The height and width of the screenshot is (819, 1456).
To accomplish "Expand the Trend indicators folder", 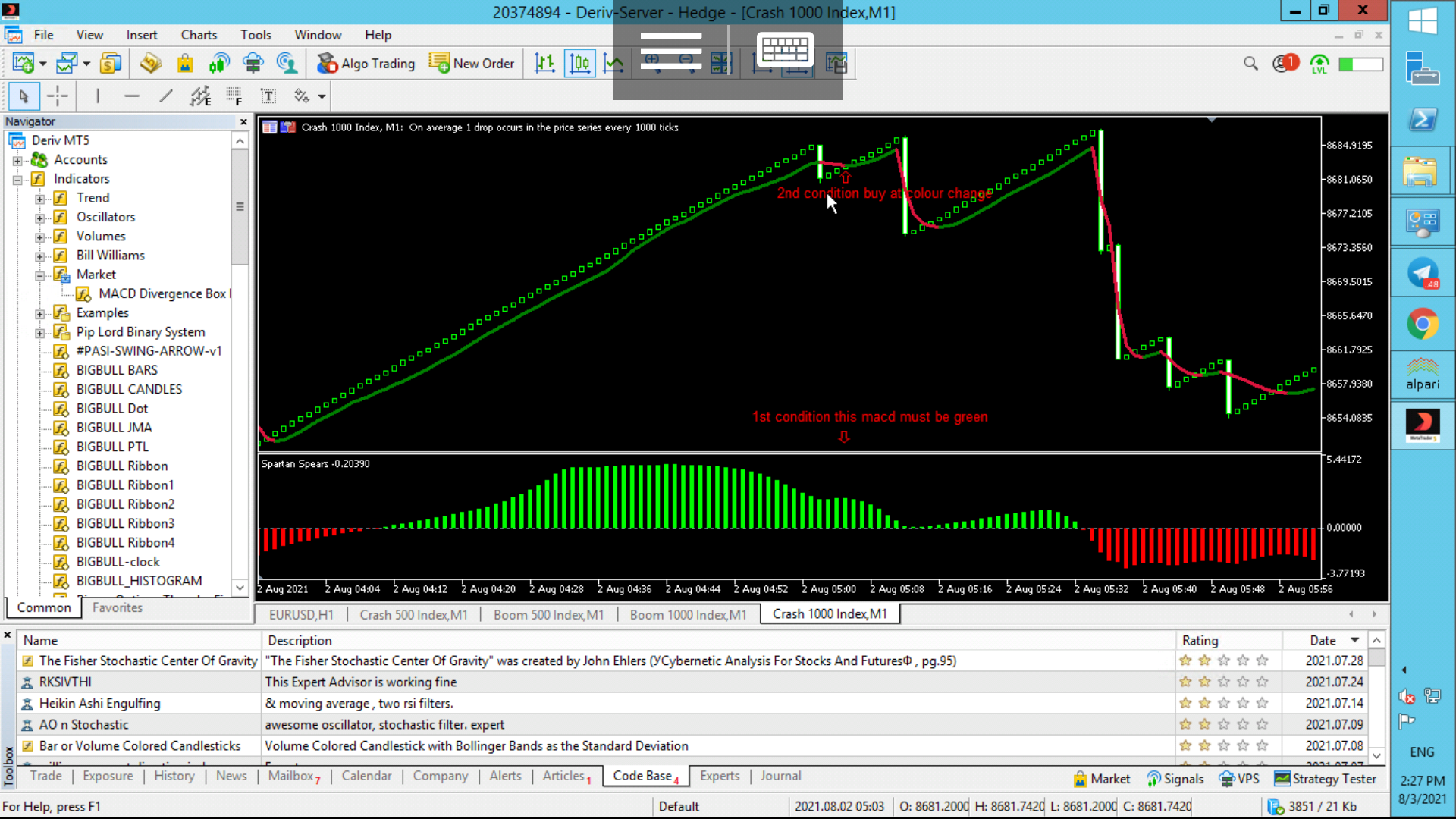I will click(39, 199).
